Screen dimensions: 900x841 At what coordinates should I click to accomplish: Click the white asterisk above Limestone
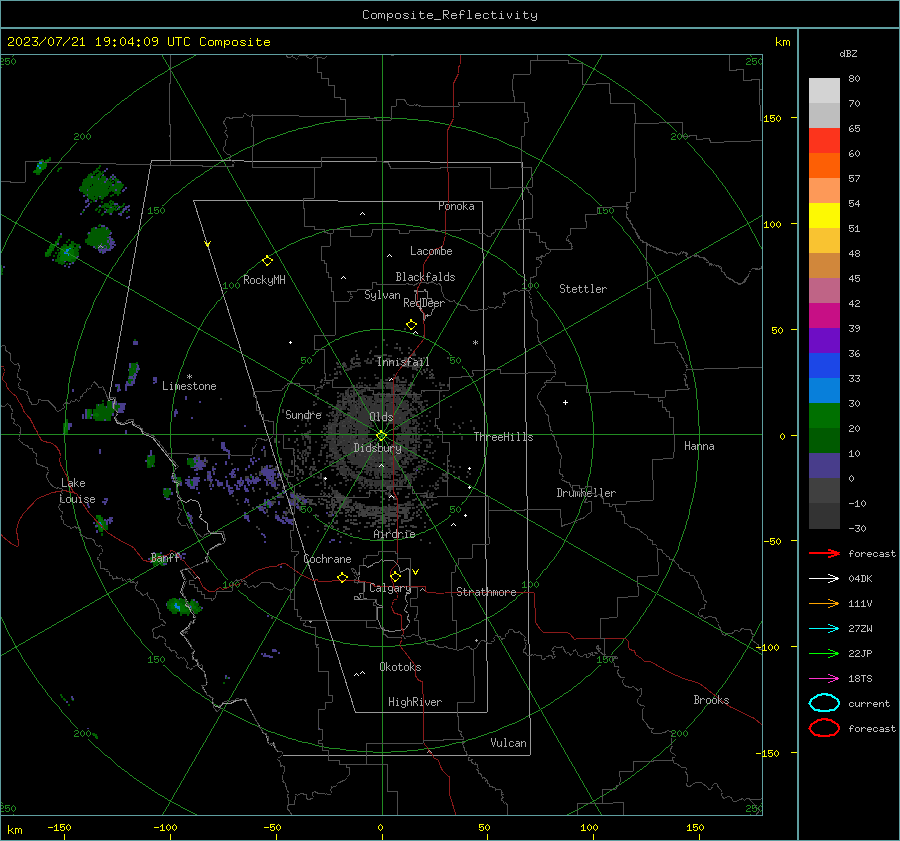pyautogui.click(x=189, y=377)
